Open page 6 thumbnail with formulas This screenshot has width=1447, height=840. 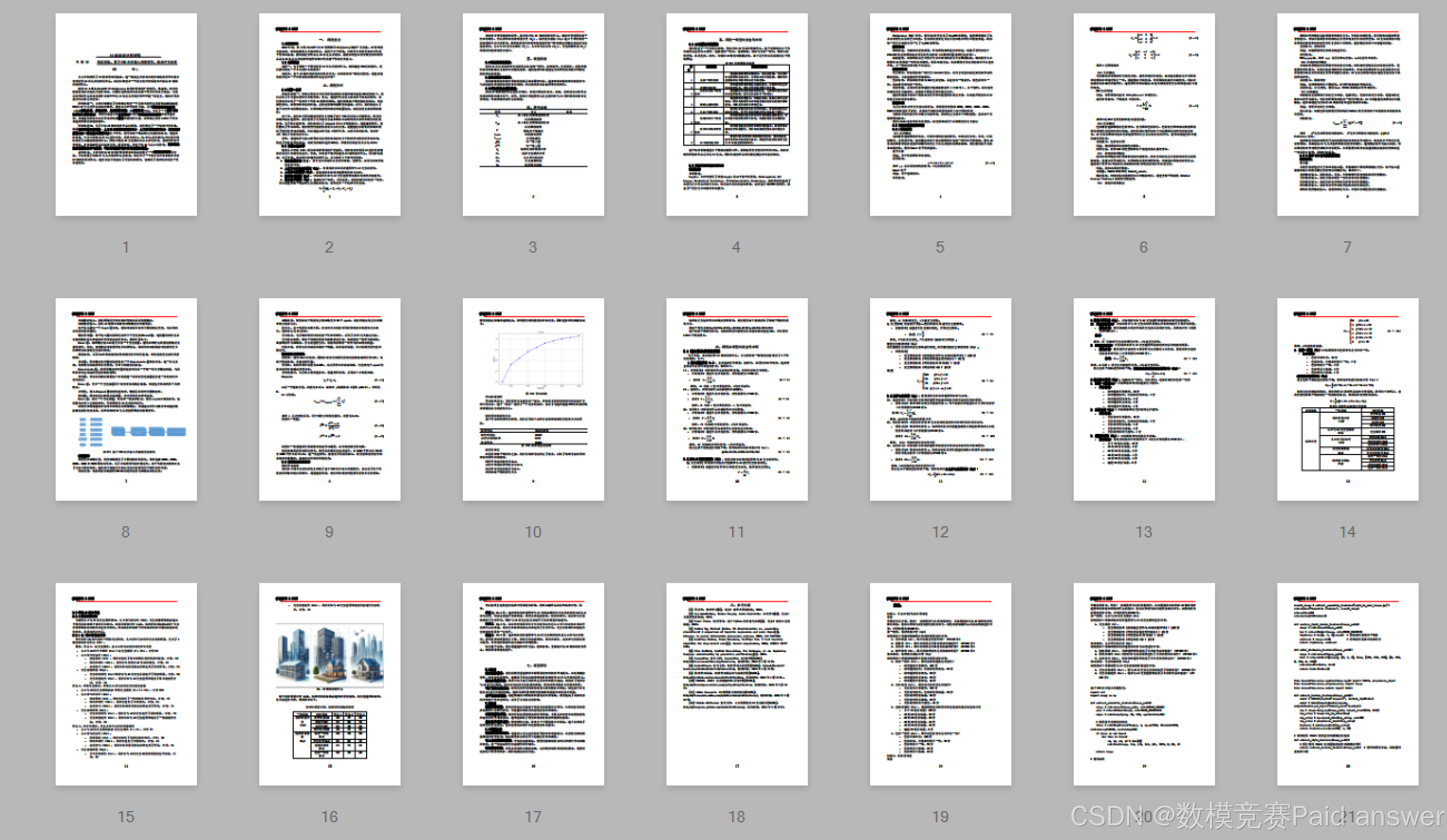[1144, 114]
